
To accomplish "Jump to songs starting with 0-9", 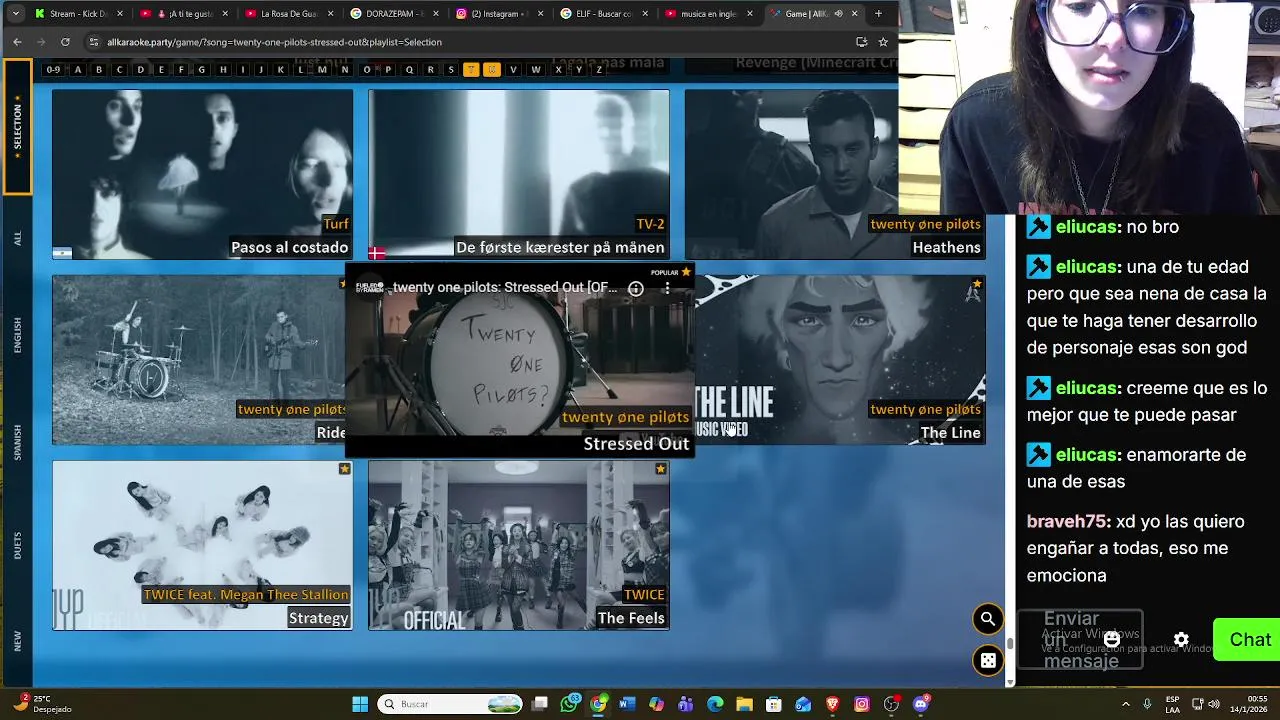I will tap(53, 70).
